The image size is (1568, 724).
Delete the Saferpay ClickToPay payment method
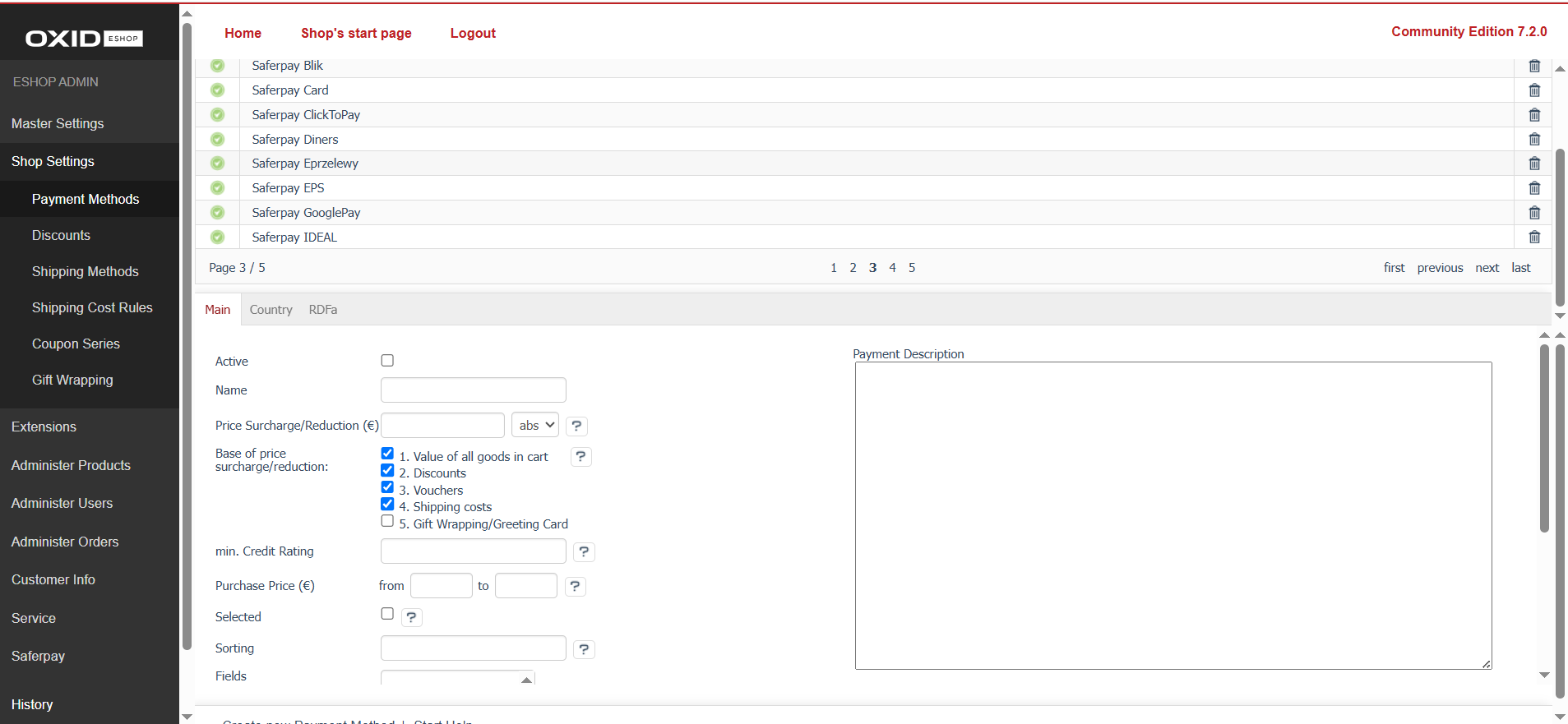1534,115
